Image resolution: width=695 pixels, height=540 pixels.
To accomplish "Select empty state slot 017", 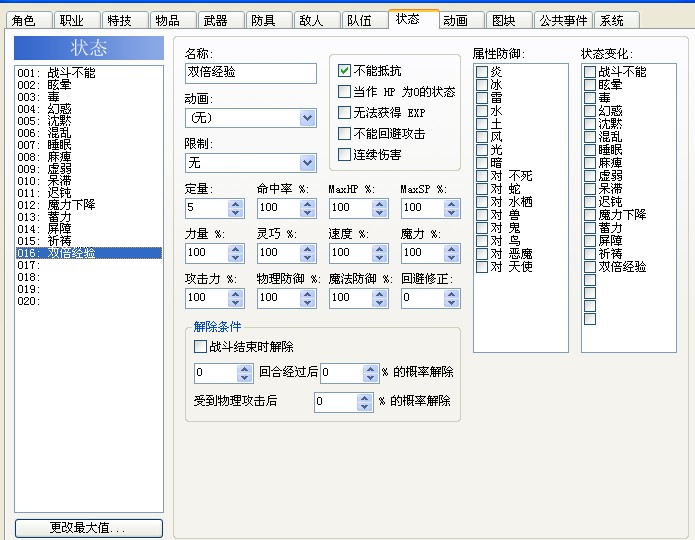I will 89,265.
